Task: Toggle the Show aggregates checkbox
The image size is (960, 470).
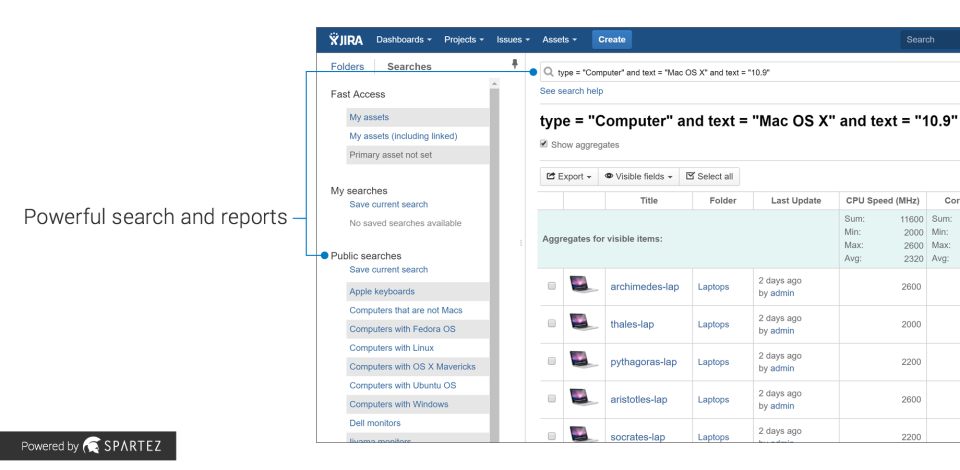Action: [x=544, y=144]
